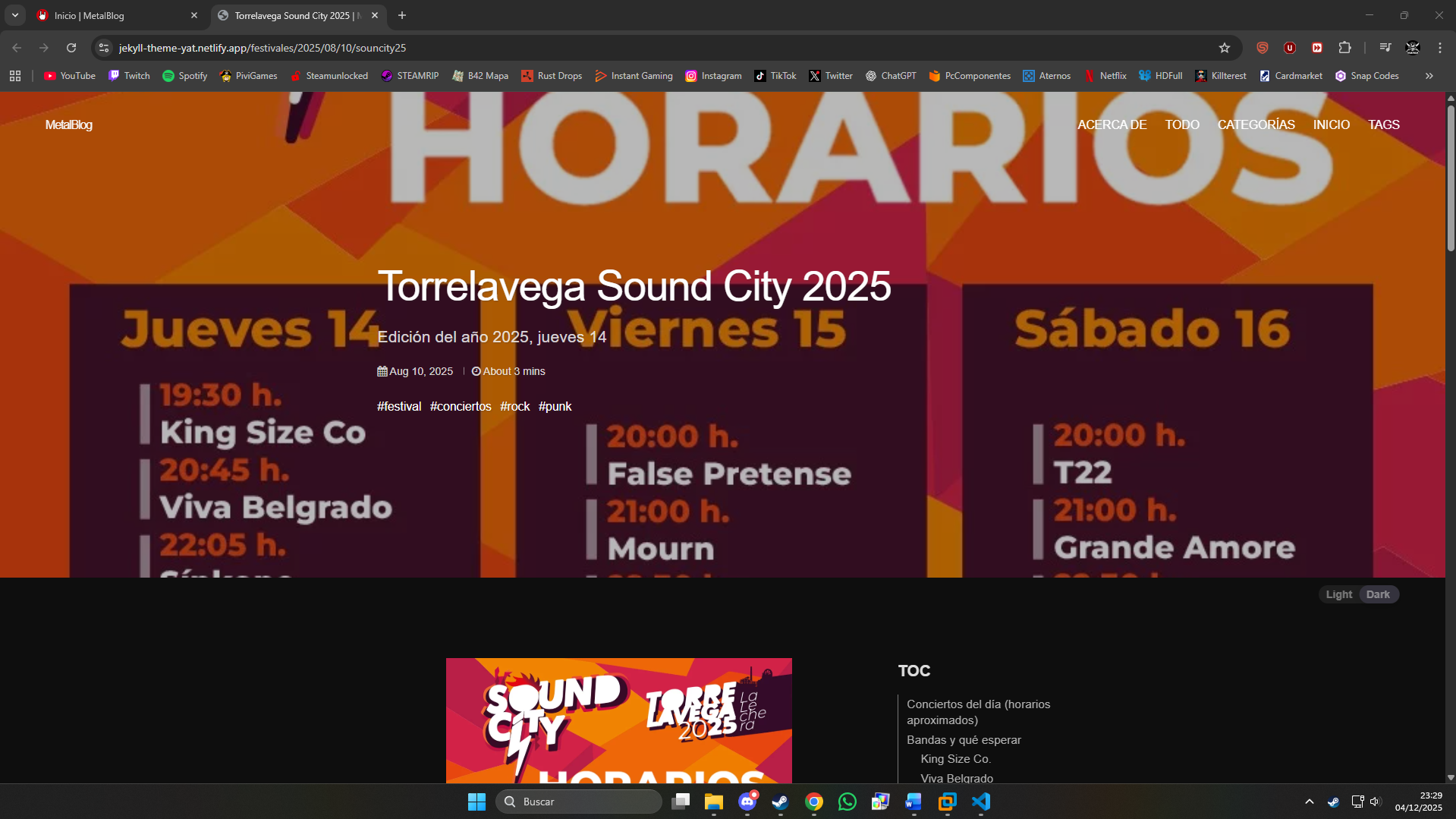The width and height of the screenshot is (1456, 819).
Task: Open the browser Extensions puzzle icon
Action: pyautogui.click(x=1344, y=48)
